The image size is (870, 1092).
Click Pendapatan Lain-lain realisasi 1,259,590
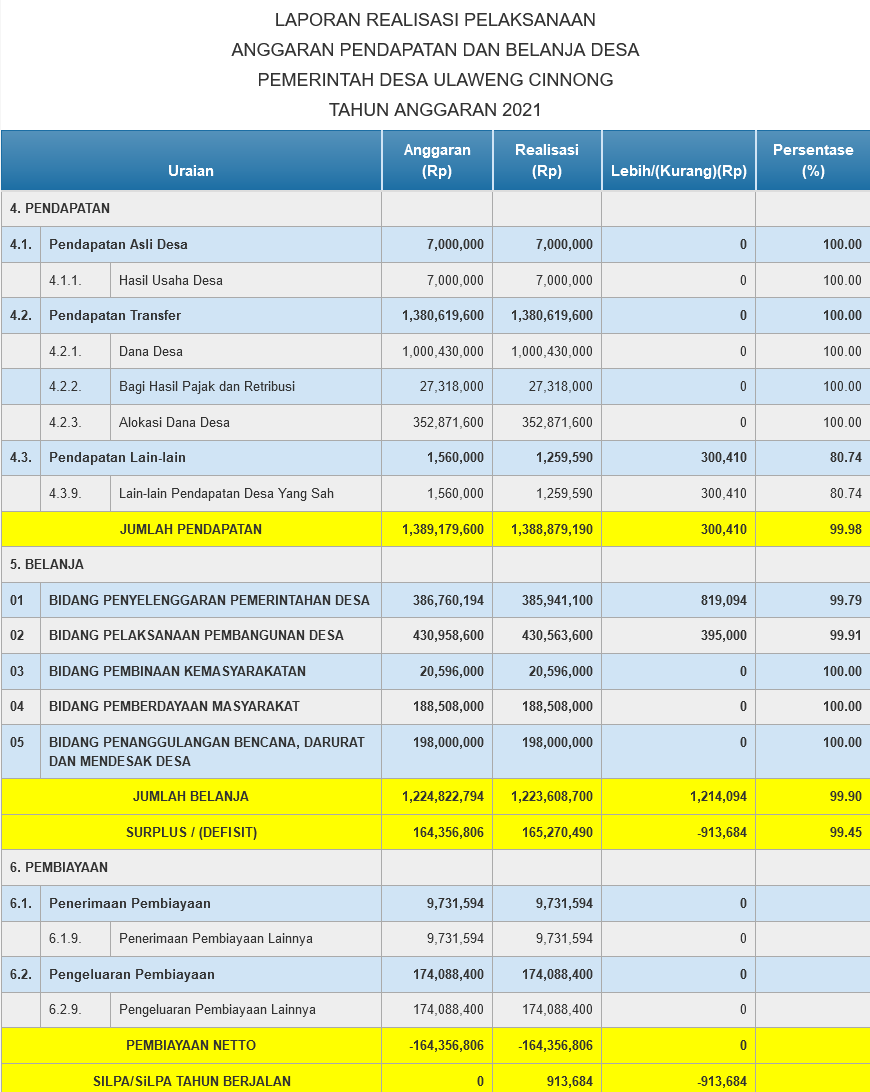pos(564,458)
